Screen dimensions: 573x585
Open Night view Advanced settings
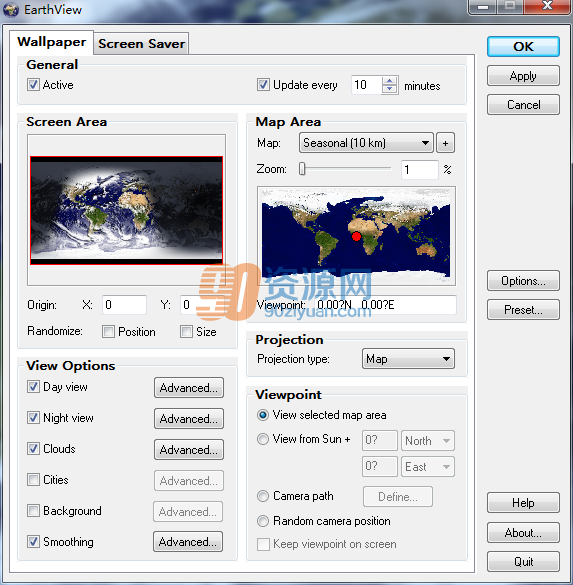(x=189, y=419)
